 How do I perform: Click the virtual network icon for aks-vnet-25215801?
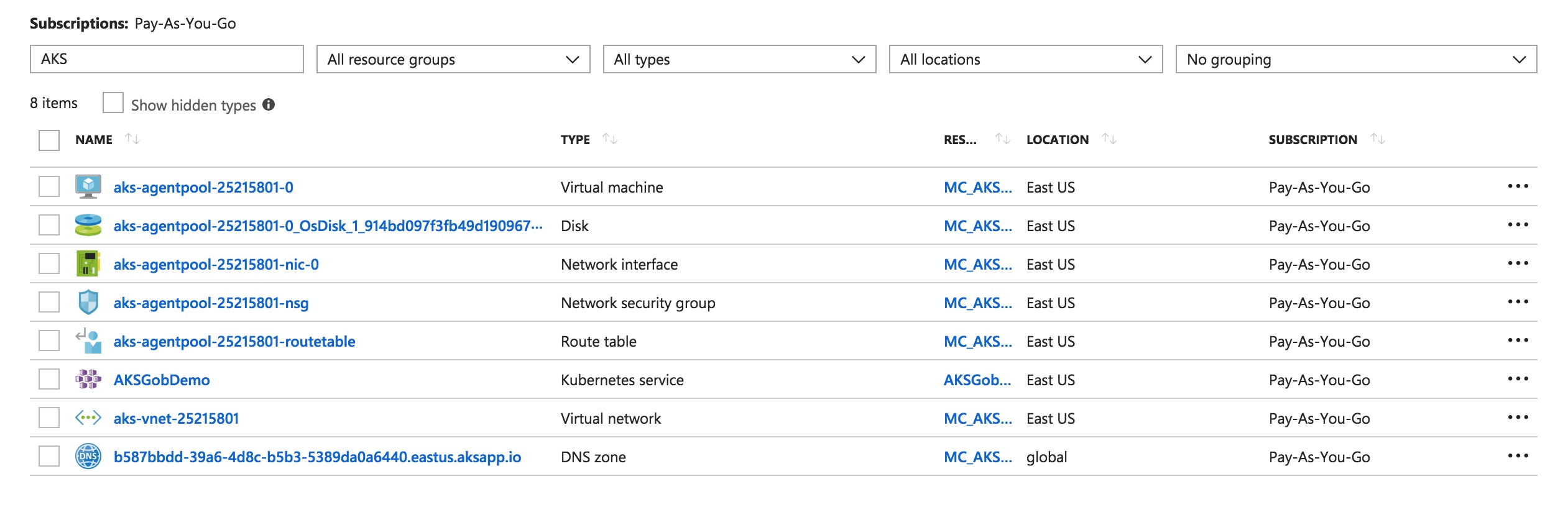coord(88,418)
